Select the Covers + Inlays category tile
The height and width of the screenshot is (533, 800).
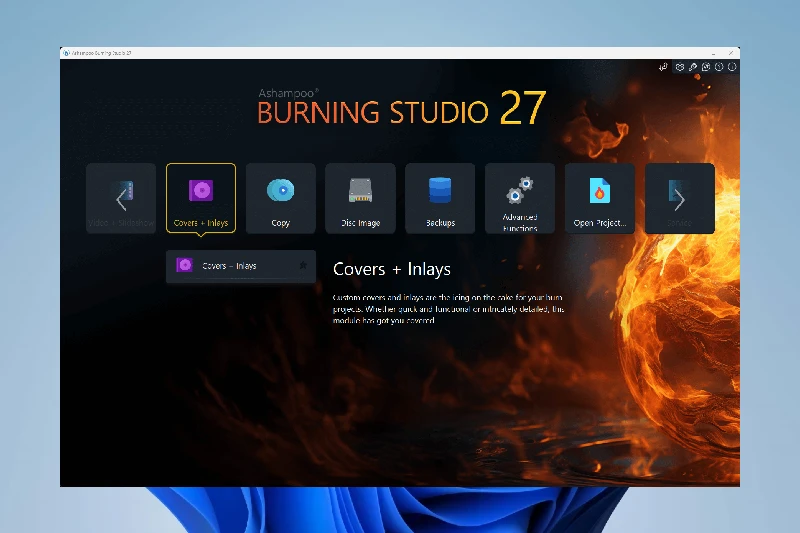pyautogui.click(x=201, y=198)
